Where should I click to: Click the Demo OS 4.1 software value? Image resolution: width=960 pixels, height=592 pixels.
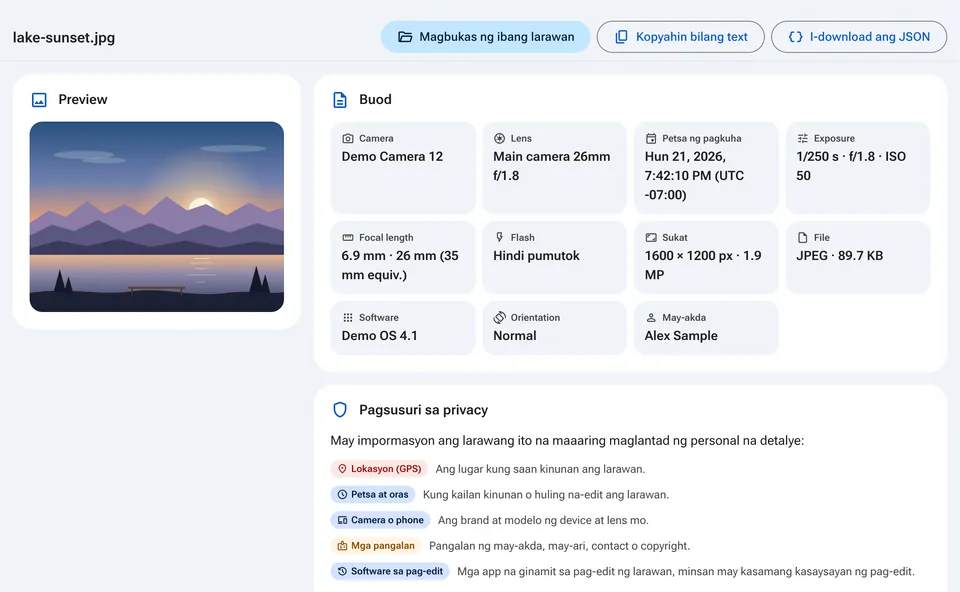tap(380, 336)
